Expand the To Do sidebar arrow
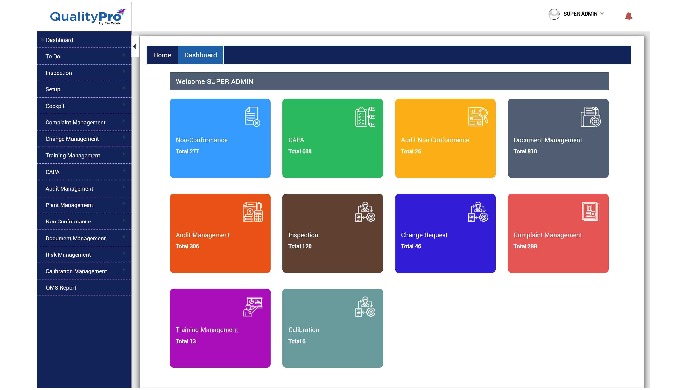Screen dimensions: 680x390 click(124, 55)
